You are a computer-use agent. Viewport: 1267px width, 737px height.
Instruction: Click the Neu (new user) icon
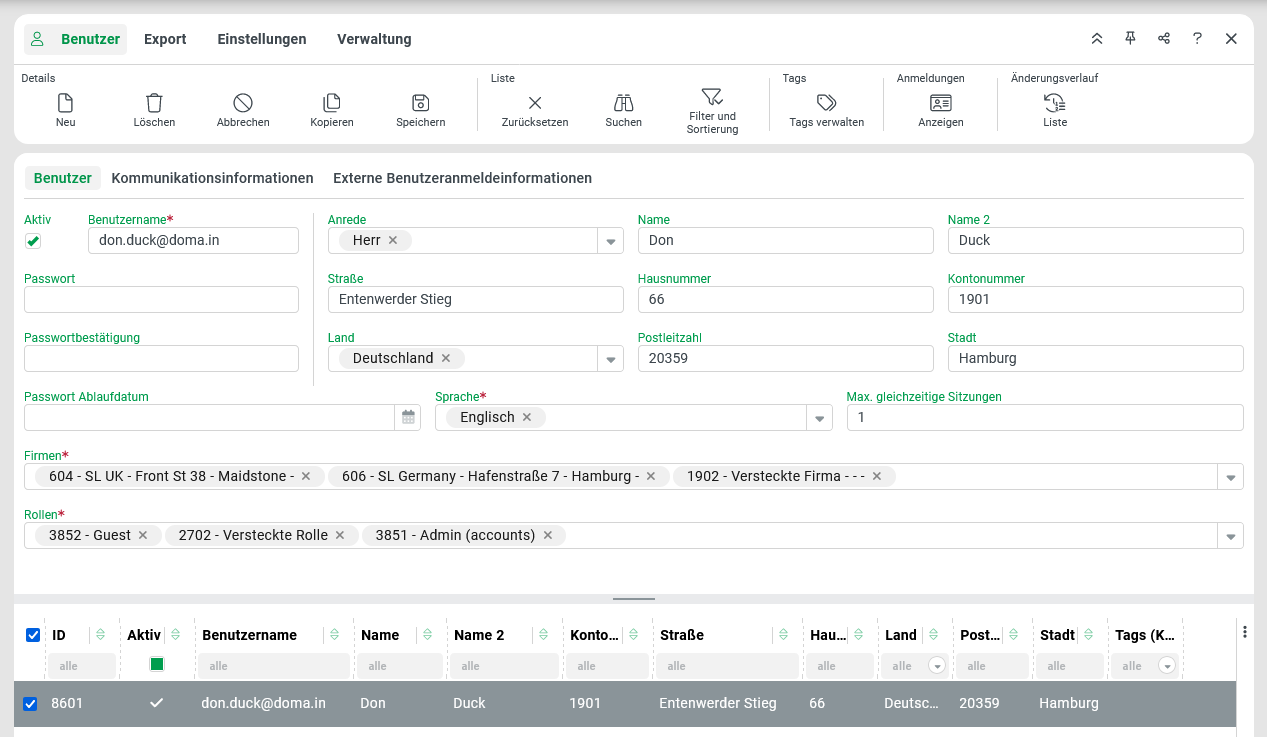click(x=65, y=103)
